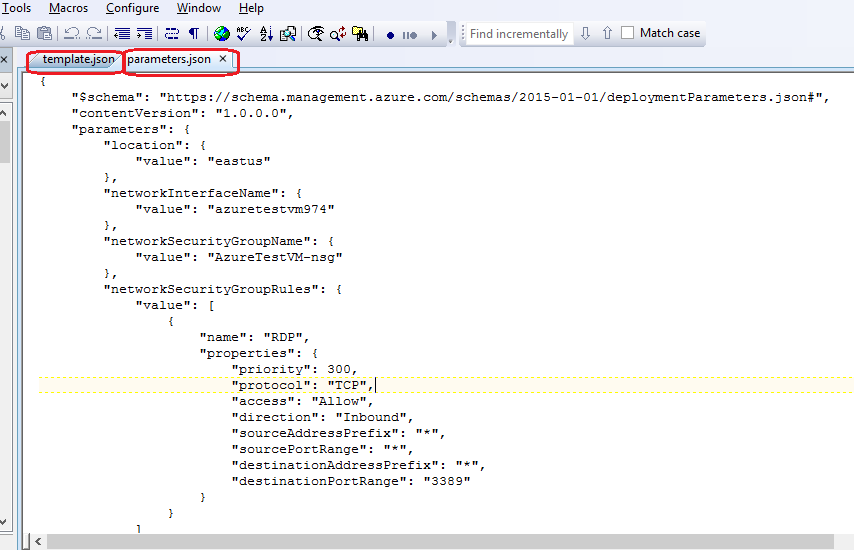Toggle word wrap icon
The image size is (854, 550).
tap(172, 34)
